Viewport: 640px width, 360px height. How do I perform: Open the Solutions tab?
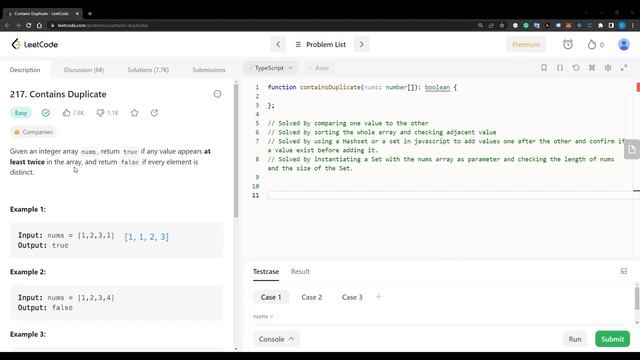point(148,70)
